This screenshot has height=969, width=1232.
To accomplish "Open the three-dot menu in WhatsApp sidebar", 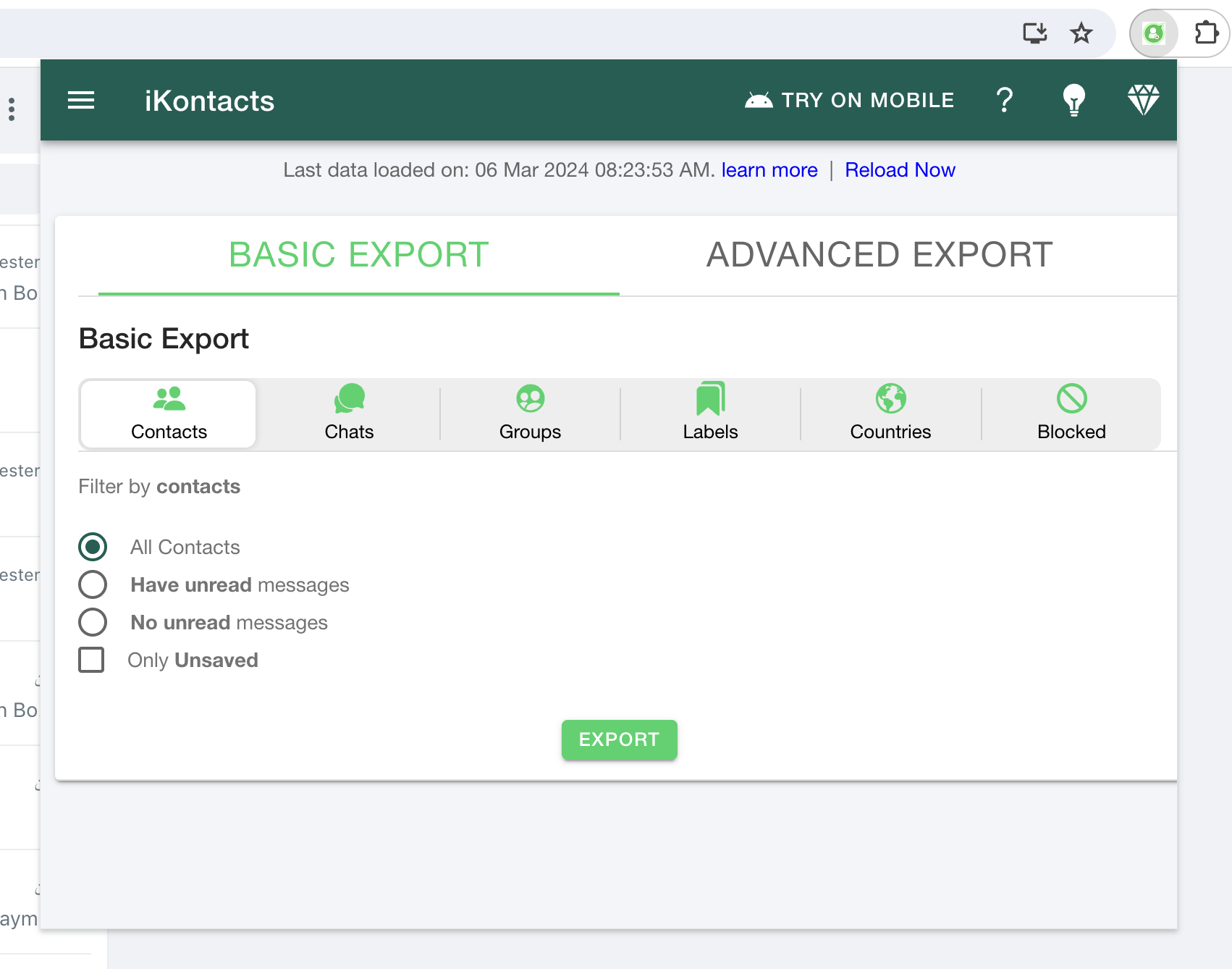I will (x=12, y=109).
